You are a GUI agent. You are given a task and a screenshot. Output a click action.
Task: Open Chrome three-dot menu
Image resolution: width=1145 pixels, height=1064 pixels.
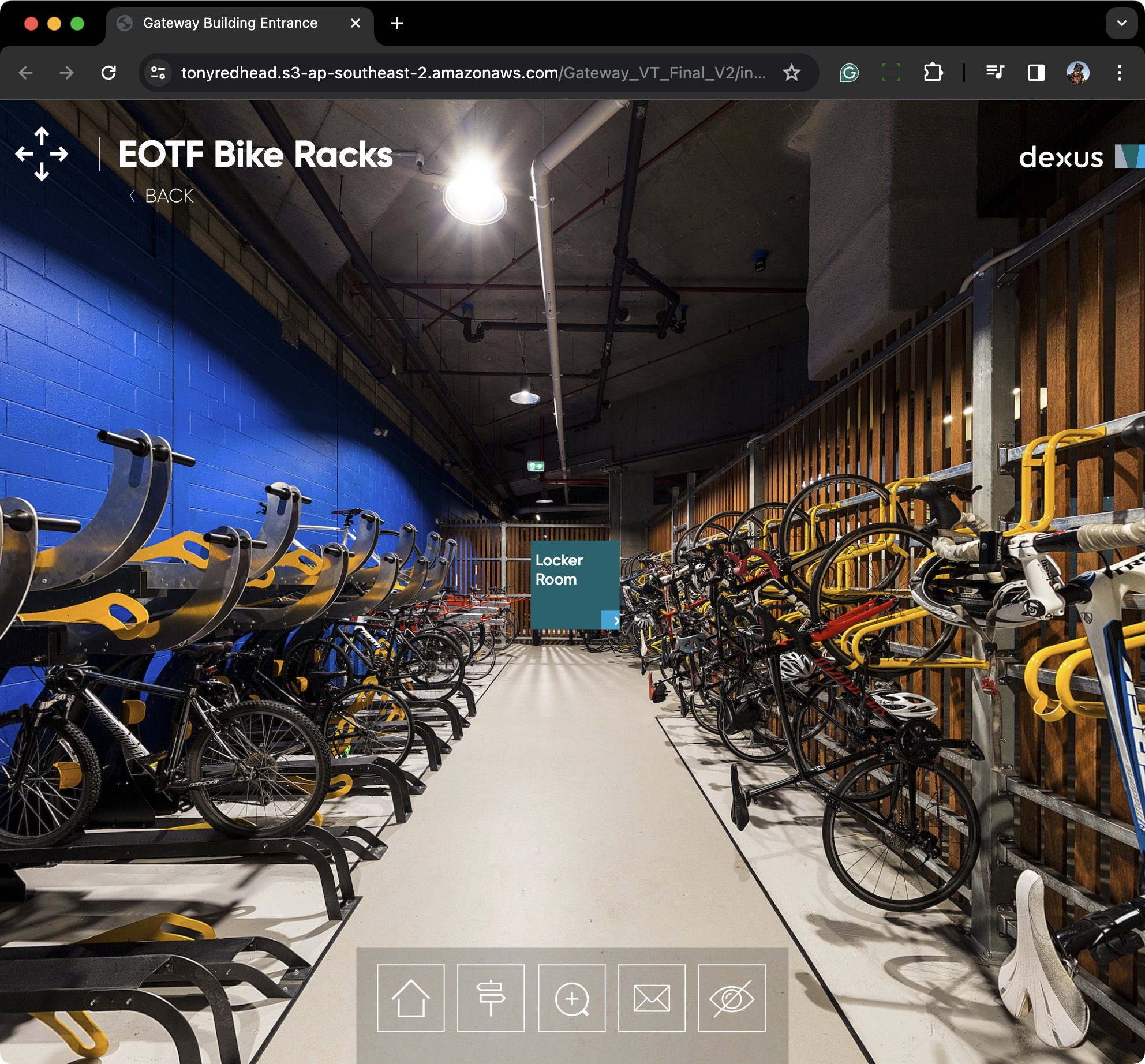[x=1120, y=73]
